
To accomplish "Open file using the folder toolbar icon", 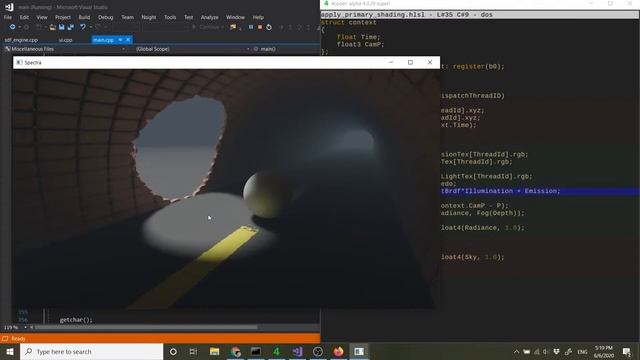I will (53, 27).
